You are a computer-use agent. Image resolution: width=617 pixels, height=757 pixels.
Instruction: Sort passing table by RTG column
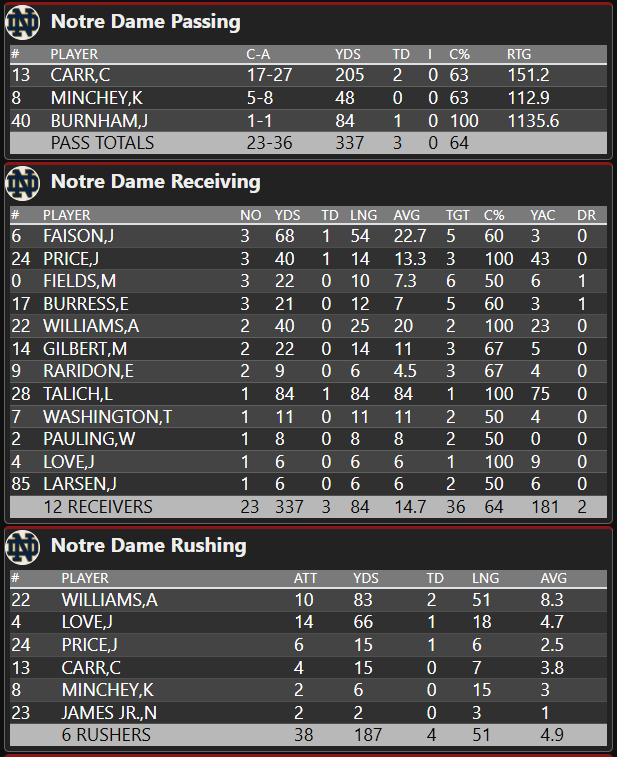518,54
